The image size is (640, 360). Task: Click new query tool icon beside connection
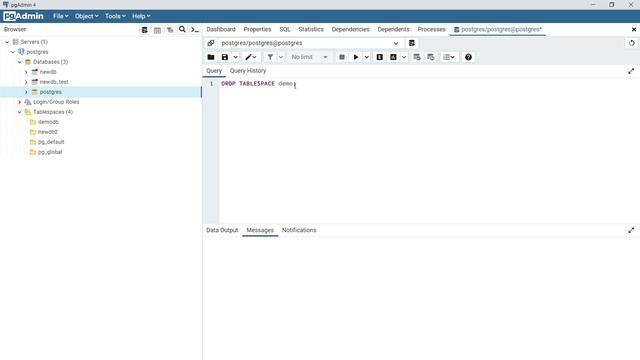(x=412, y=43)
